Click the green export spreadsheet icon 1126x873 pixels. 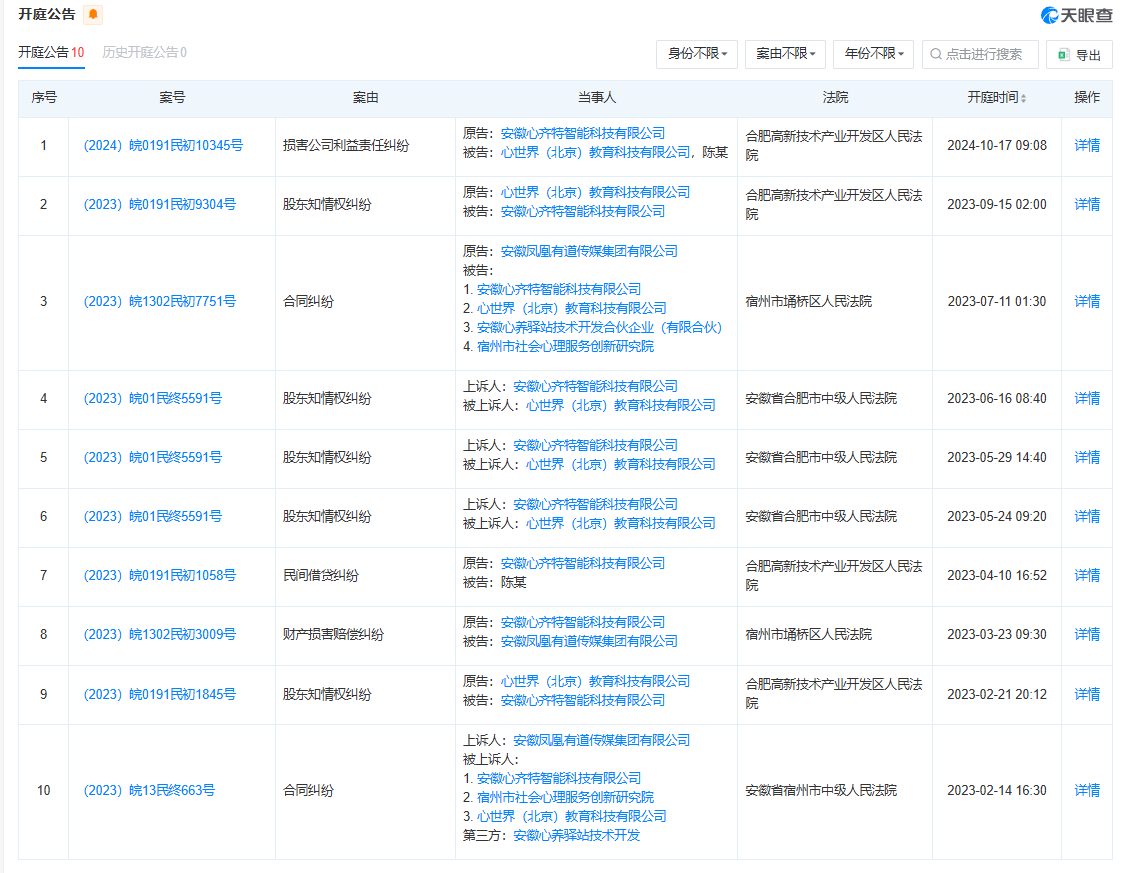click(x=1064, y=55)
